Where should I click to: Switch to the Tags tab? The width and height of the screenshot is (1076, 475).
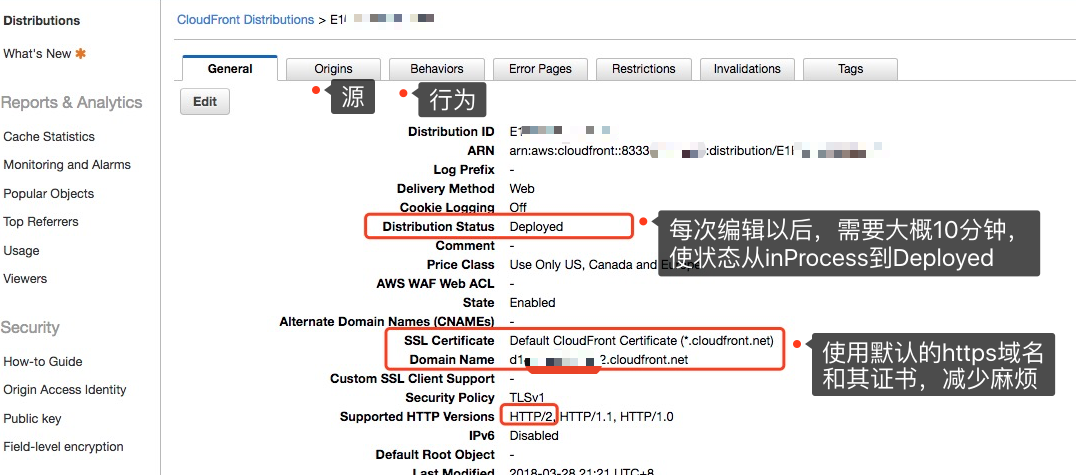coord(850,69)
